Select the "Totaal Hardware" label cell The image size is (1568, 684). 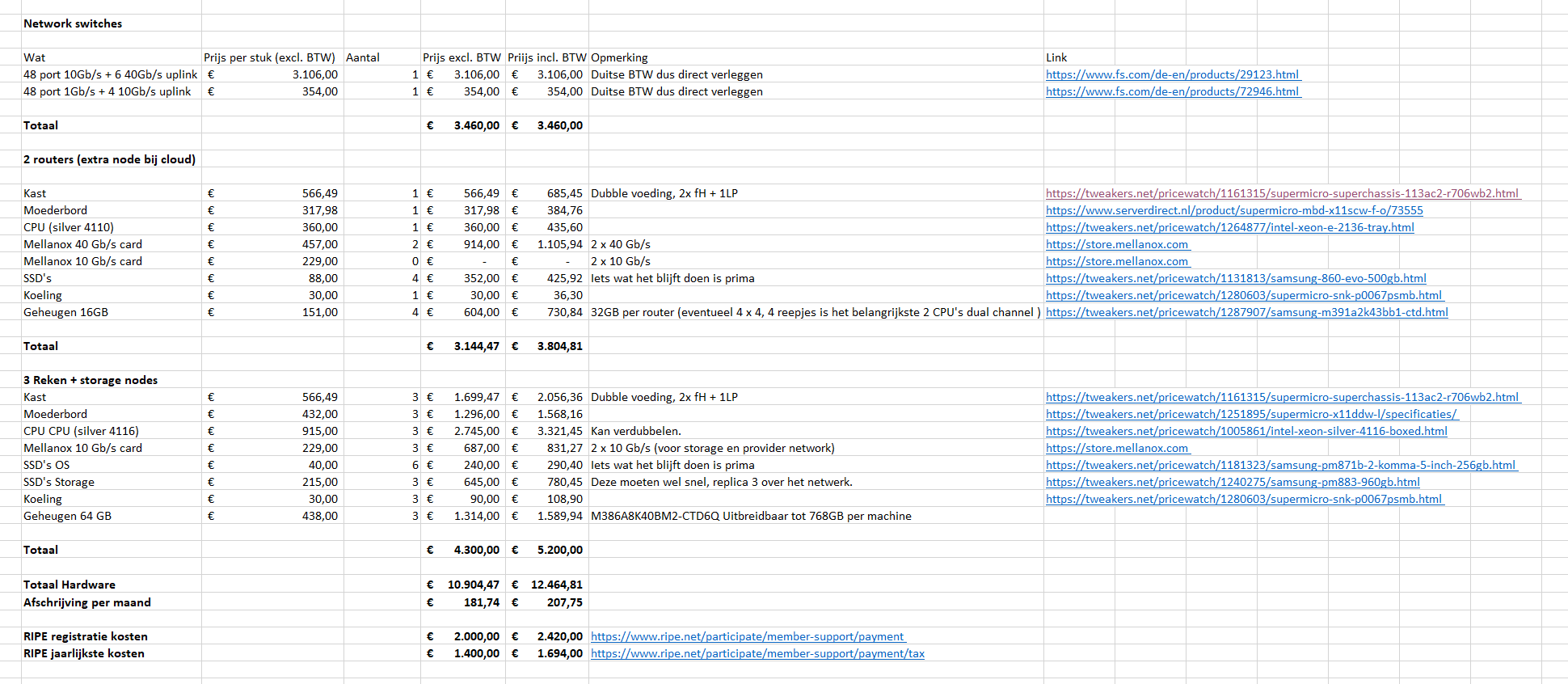(x=70, y=585)
